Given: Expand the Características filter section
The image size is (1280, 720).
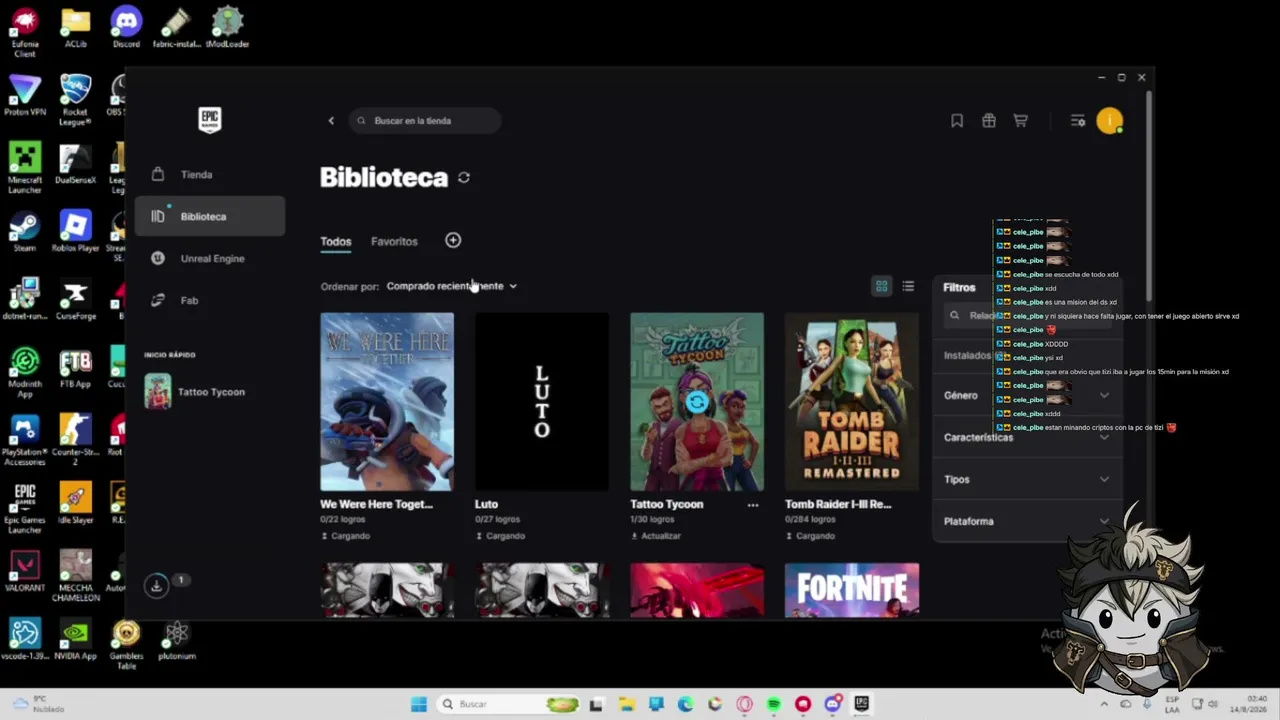Looking at the screenshot, I should pyautogui.click(x=1027, y=437).
